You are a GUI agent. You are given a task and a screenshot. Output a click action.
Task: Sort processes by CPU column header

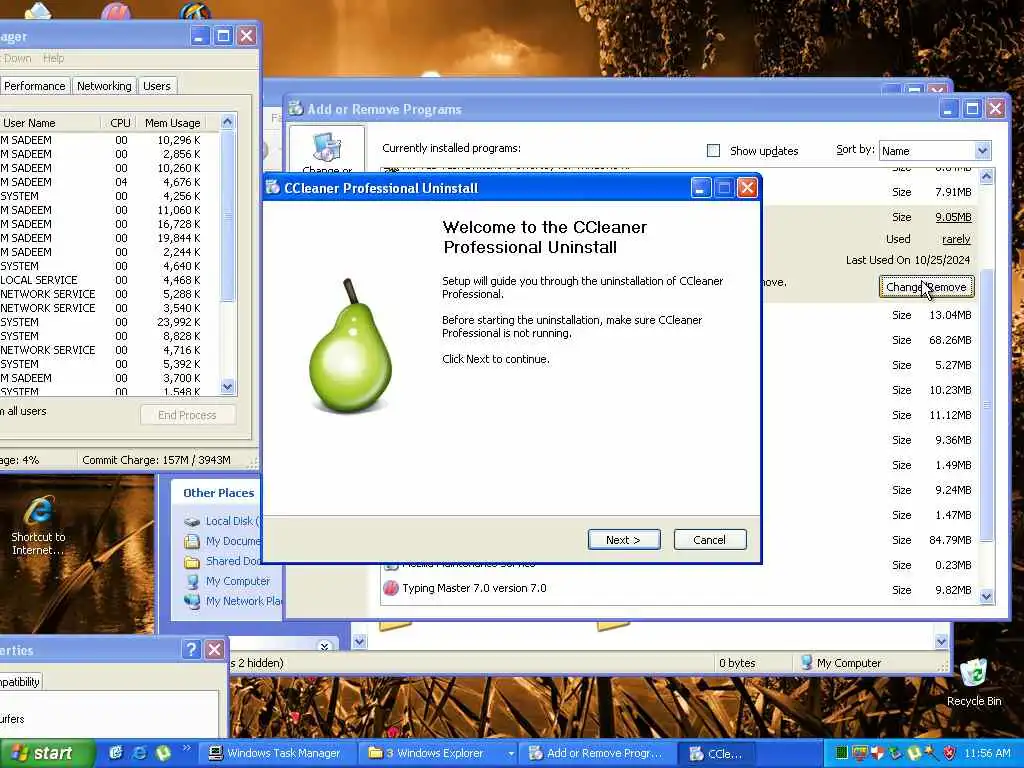(120, 123)
